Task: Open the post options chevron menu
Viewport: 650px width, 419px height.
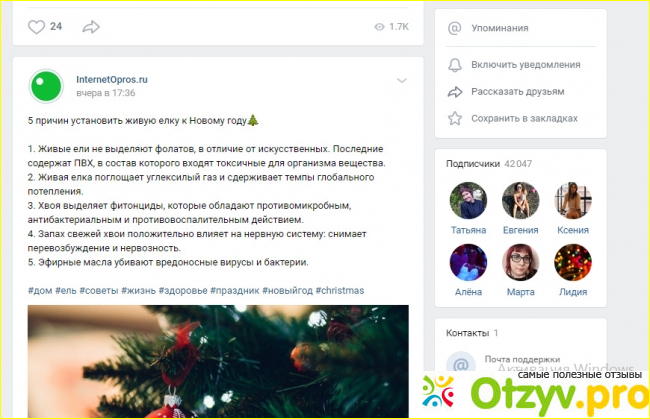Action: point(402,80)
